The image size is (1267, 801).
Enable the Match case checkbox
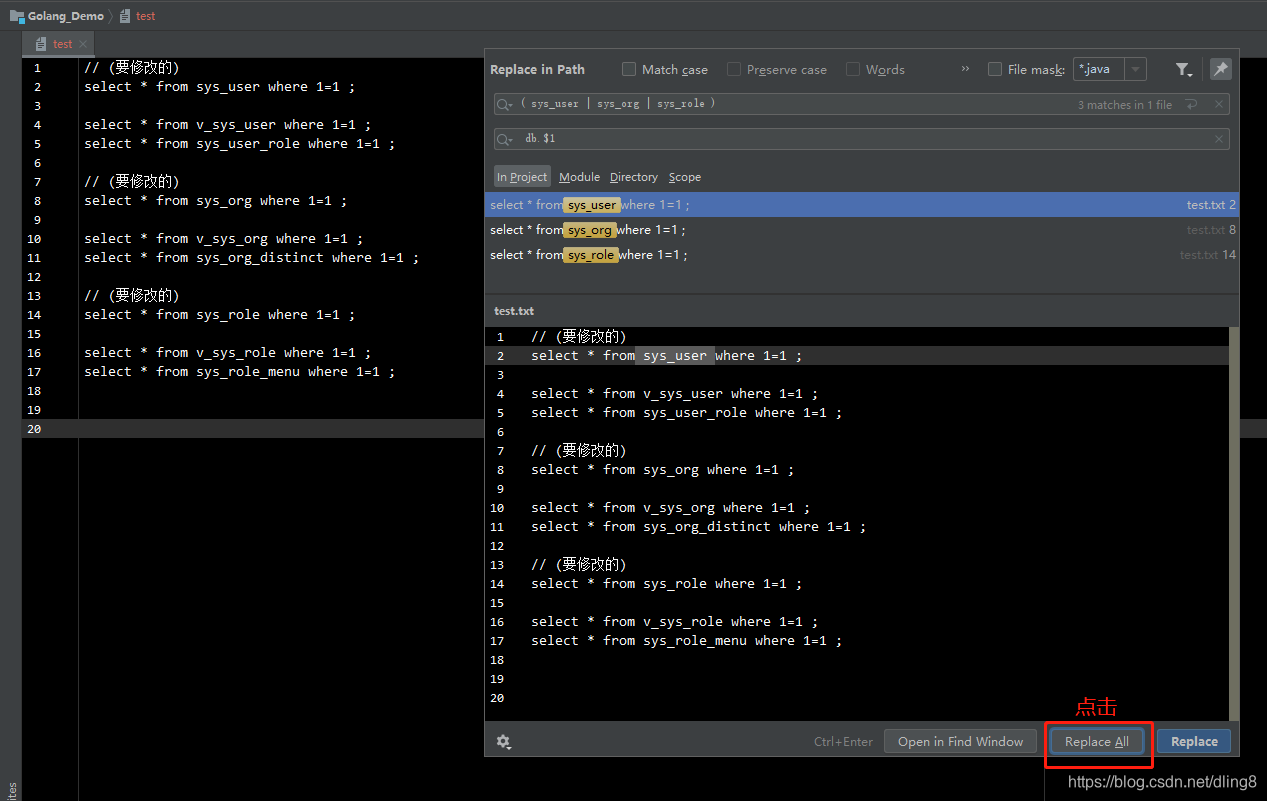[629, 69]
